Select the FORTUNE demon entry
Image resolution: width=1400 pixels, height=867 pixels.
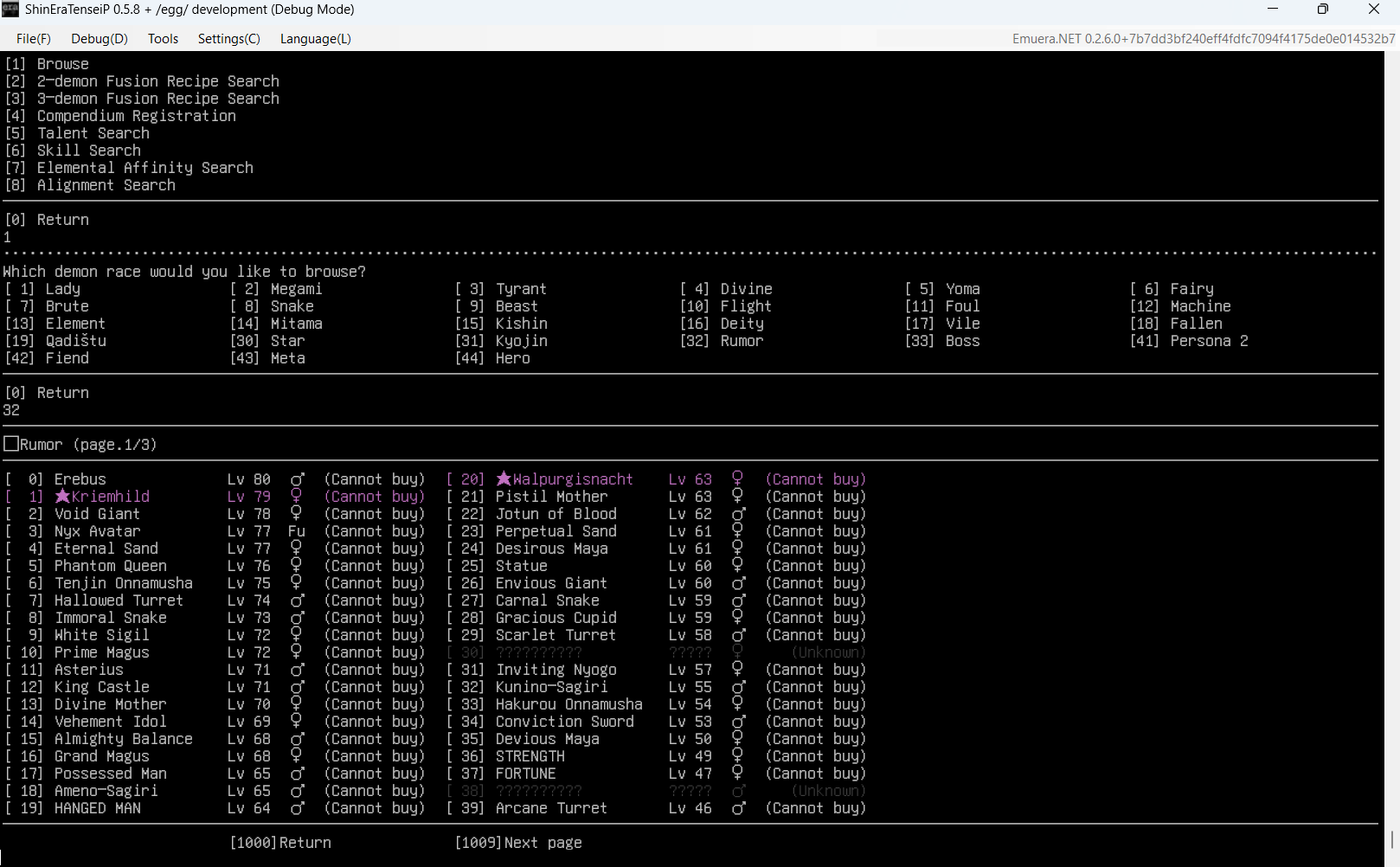656,774
